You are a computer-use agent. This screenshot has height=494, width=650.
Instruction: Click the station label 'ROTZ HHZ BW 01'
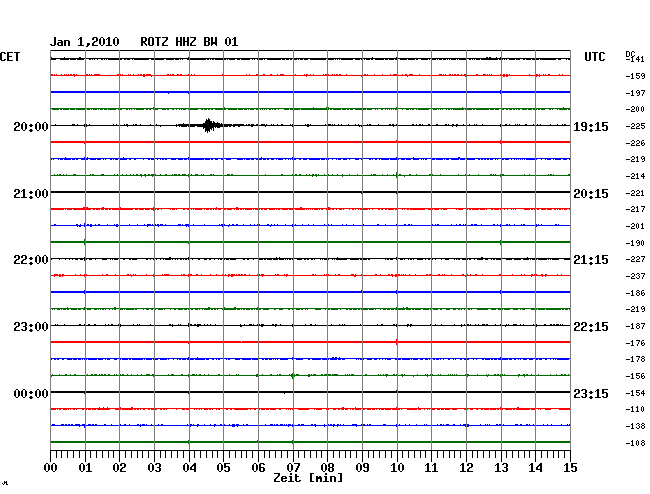189,42
